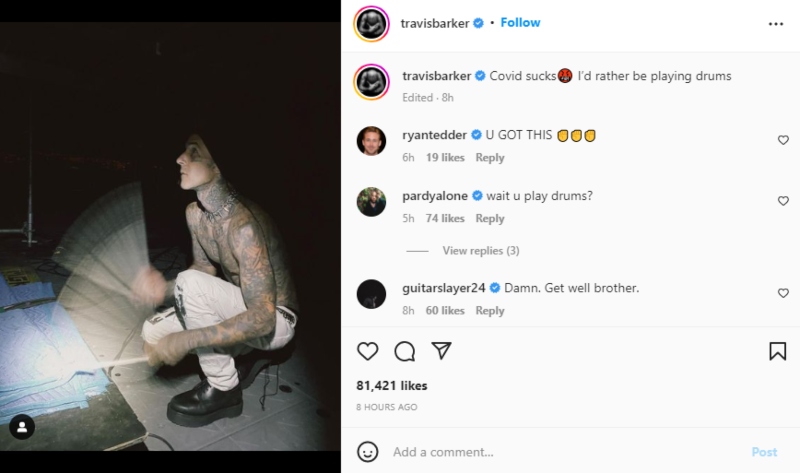Share post via paper plane icon
The height and width of the screenshot is (473, 800).
[441, 351]
